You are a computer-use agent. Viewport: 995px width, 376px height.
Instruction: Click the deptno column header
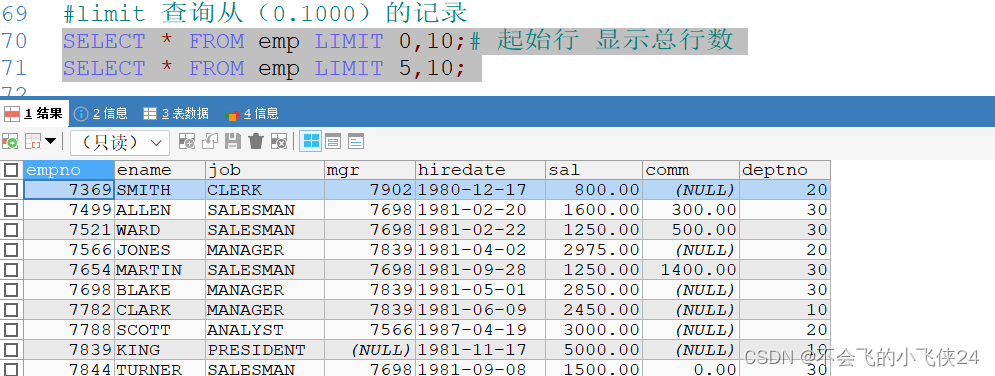pos(785,170)
